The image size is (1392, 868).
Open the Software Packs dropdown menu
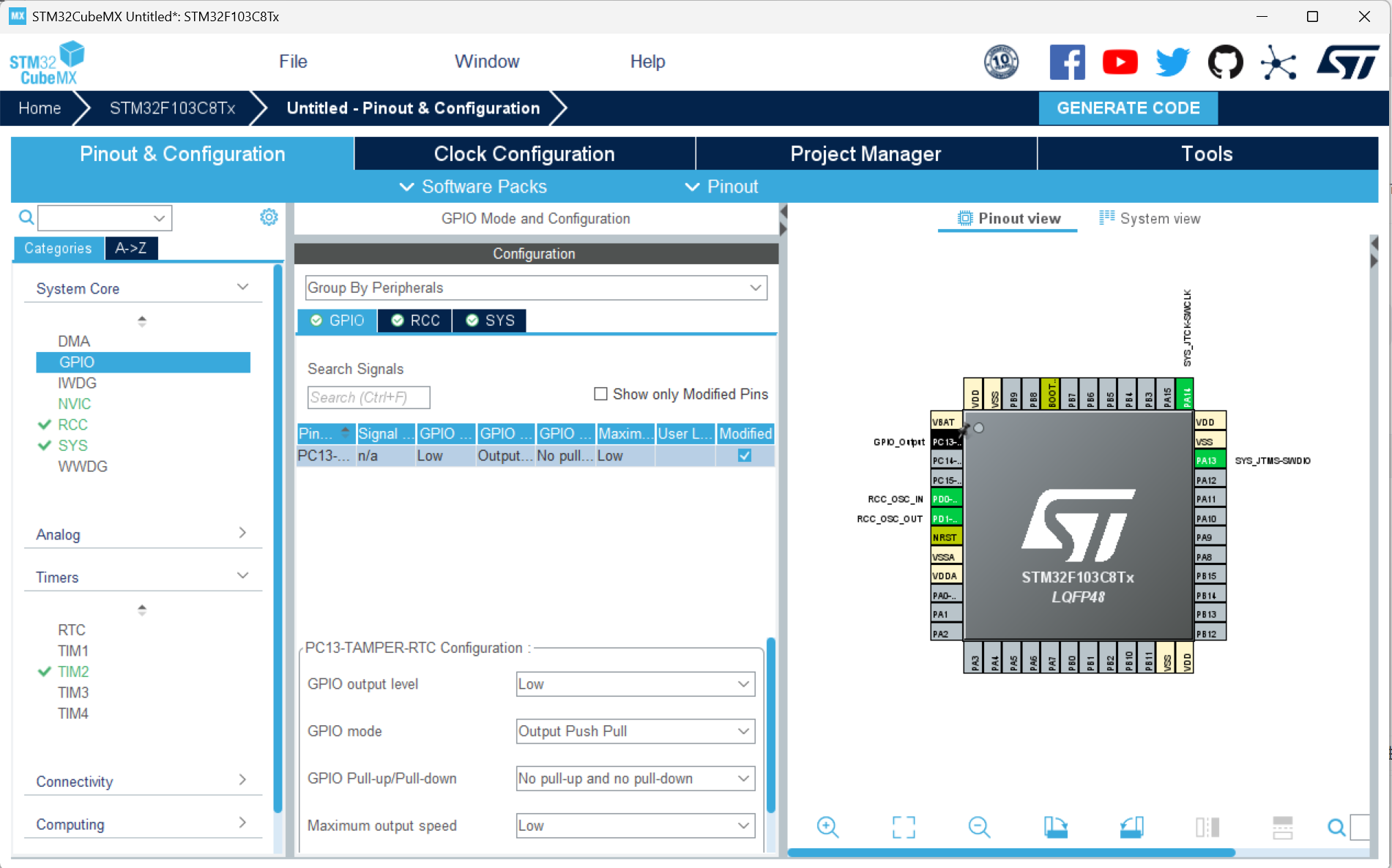point(473,187)
